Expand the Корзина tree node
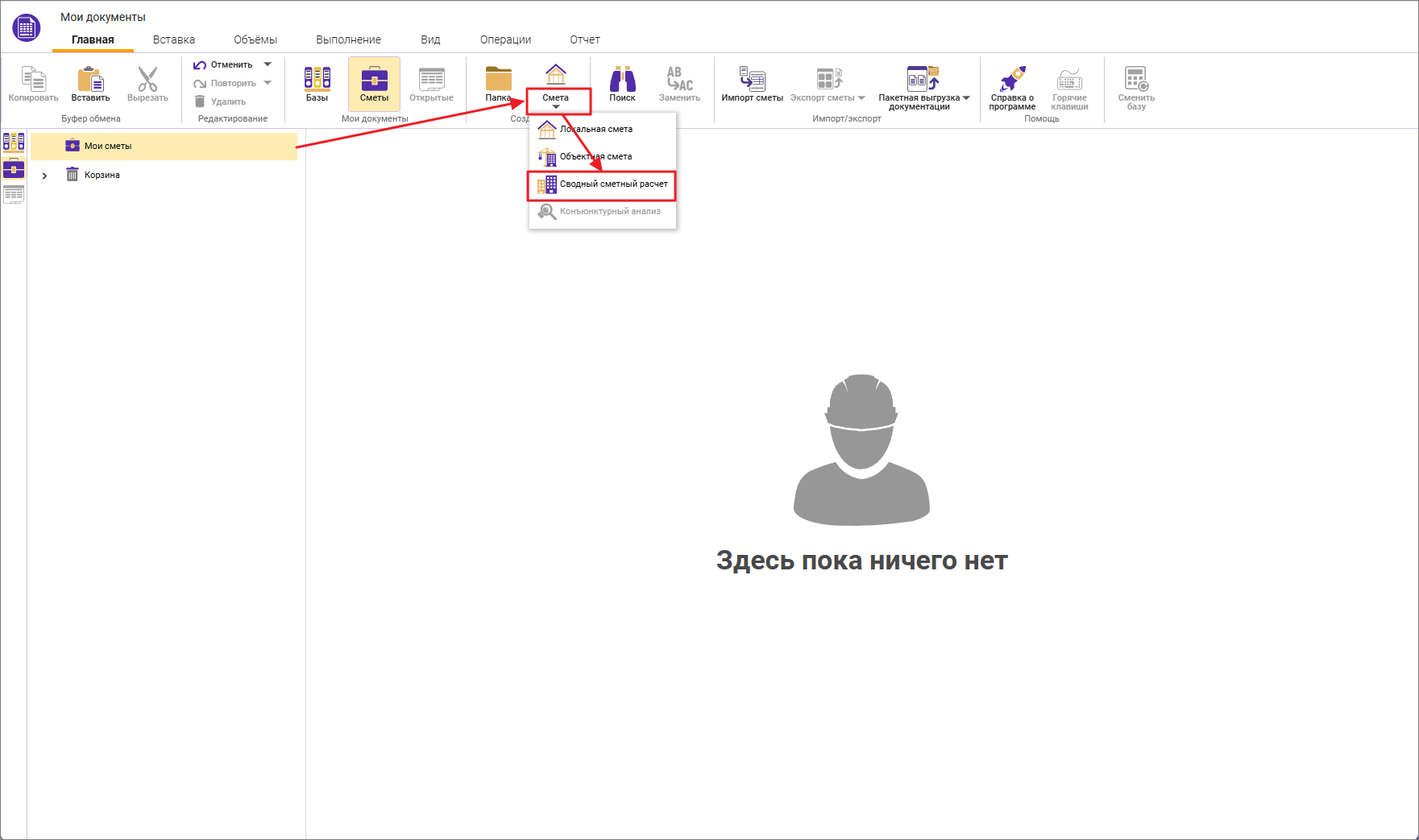This screenshot has height=840, width=1419. click(45, 176)
